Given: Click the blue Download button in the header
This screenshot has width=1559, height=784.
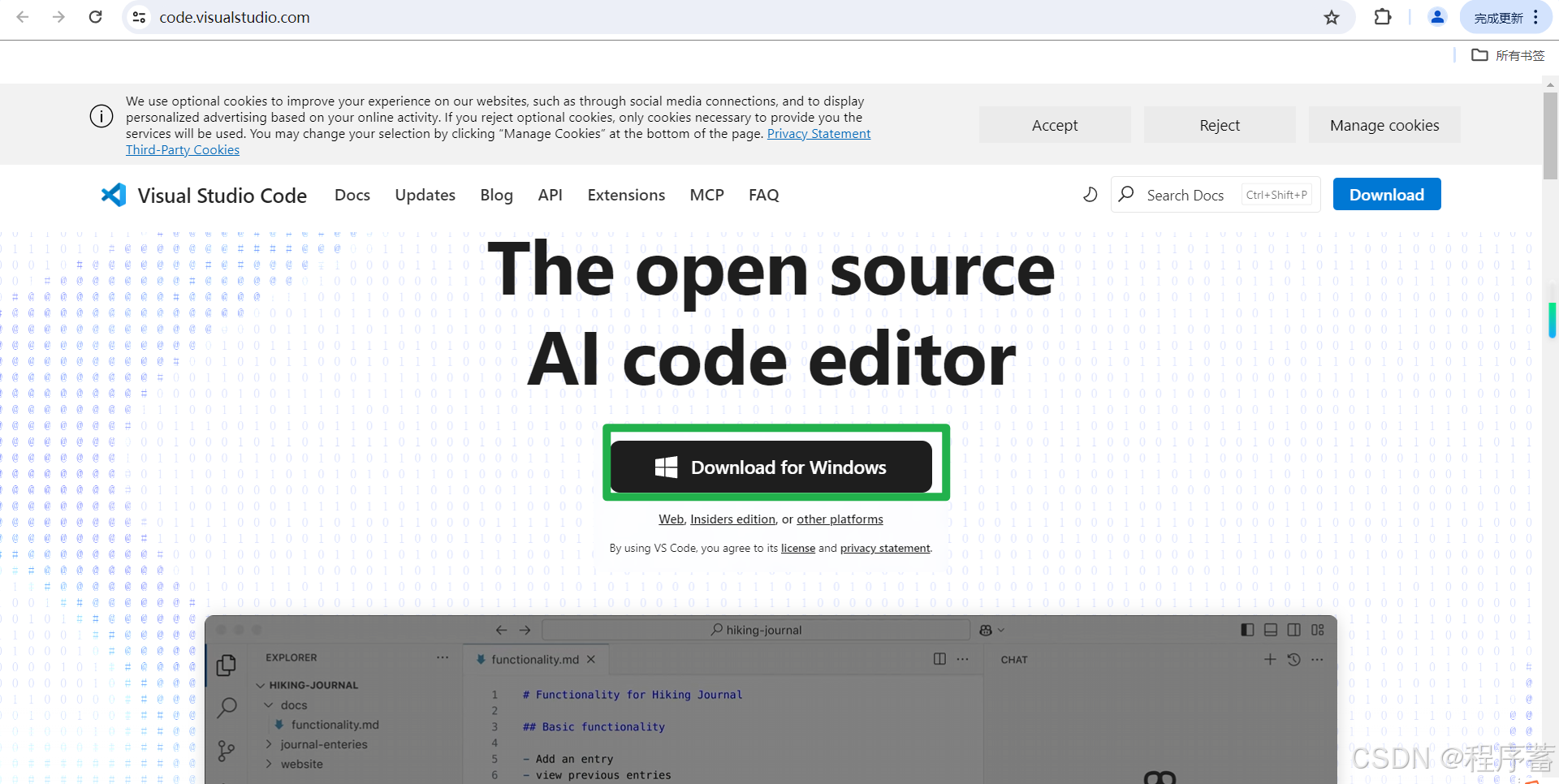Looking at the screenshot, I should click(1387, 195).
